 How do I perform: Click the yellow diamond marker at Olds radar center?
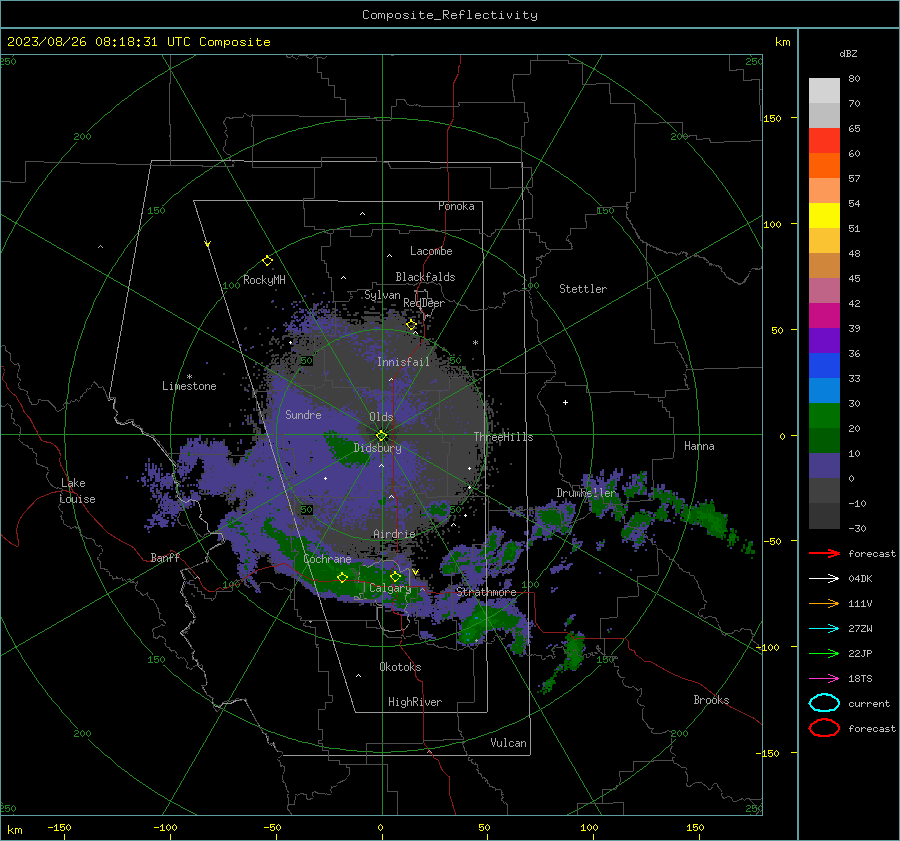[382, 435]
